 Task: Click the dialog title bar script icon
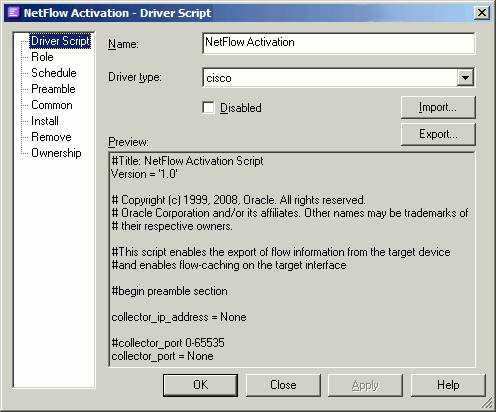(x=13, y=13)
